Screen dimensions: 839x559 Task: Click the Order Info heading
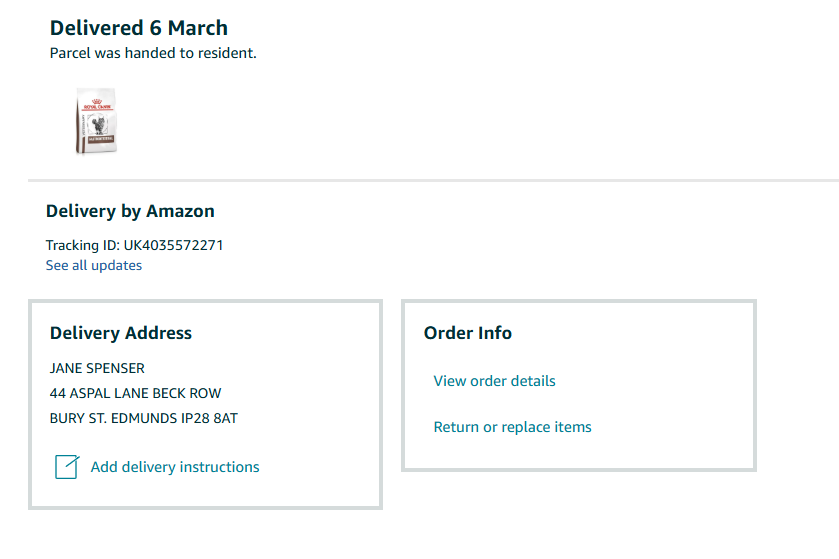[468, 333]
